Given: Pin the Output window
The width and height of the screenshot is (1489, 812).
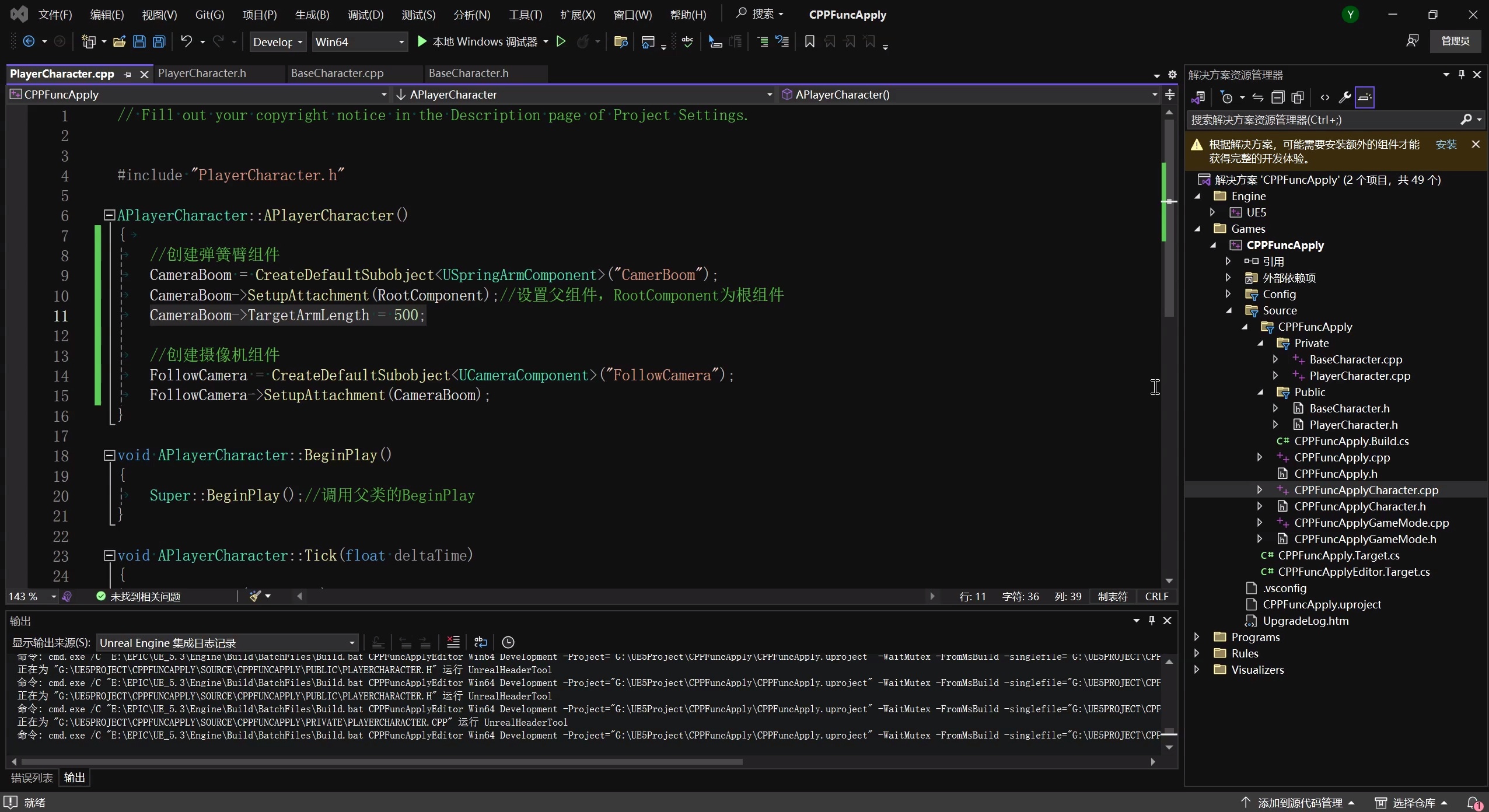Looking at the screenshot, I should tap(1152, 621).
